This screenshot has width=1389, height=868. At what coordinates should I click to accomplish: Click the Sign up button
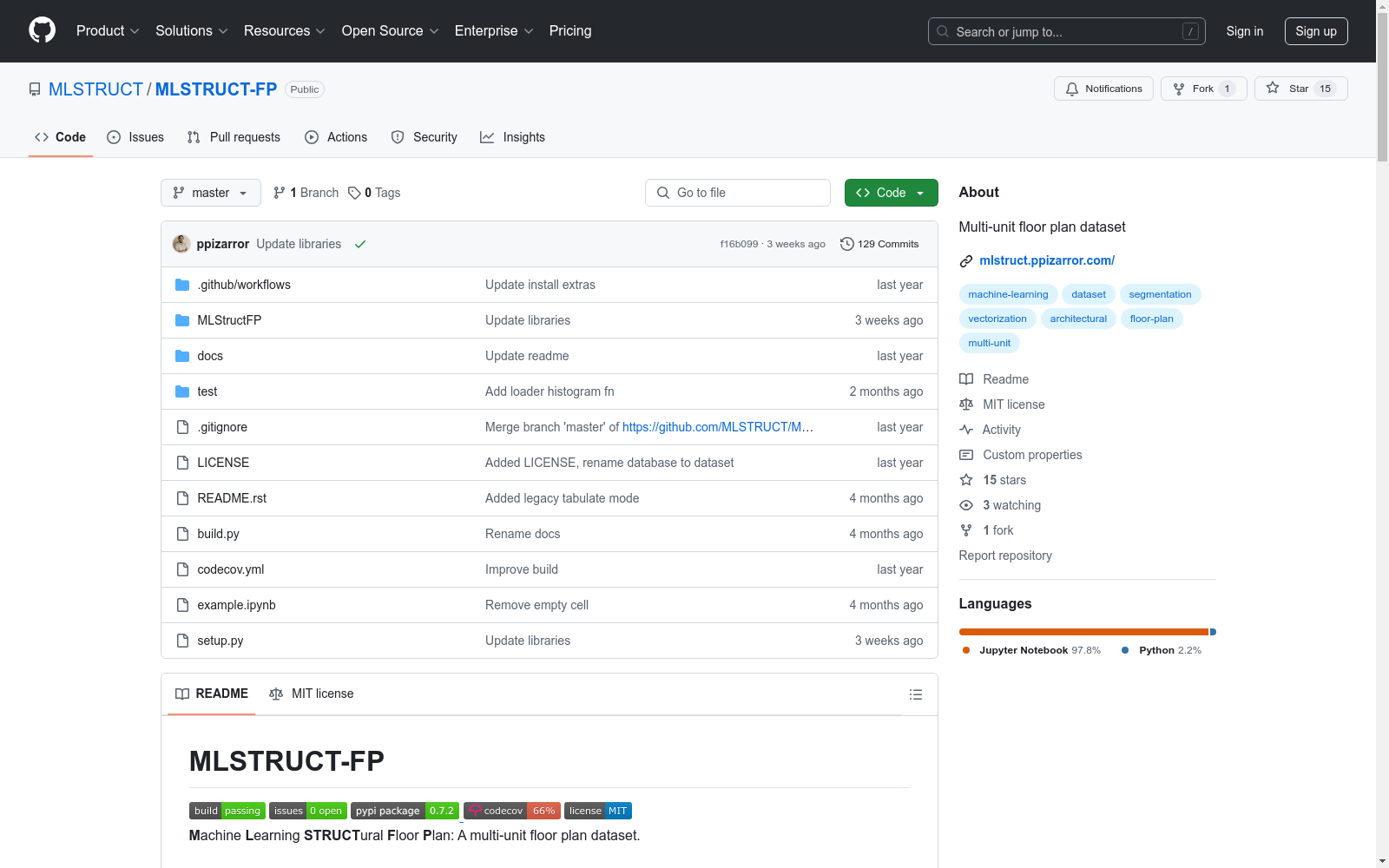pyautogui.click(x=1316, y=31)
